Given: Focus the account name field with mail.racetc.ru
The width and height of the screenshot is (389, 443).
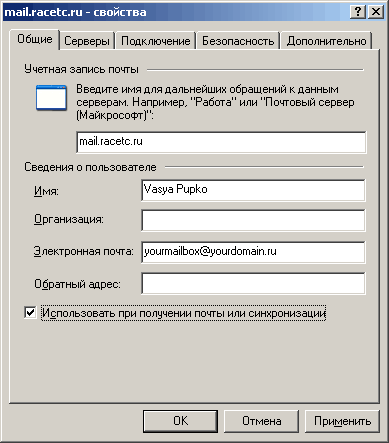Looking at the screenshot, I should [x=221, y=142].
